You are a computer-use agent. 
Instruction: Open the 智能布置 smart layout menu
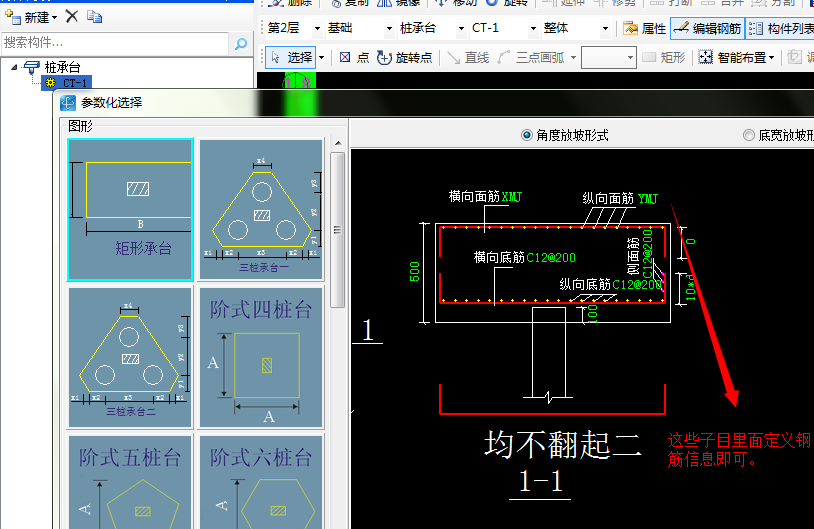pyautogui.click(x=736, y=58)
